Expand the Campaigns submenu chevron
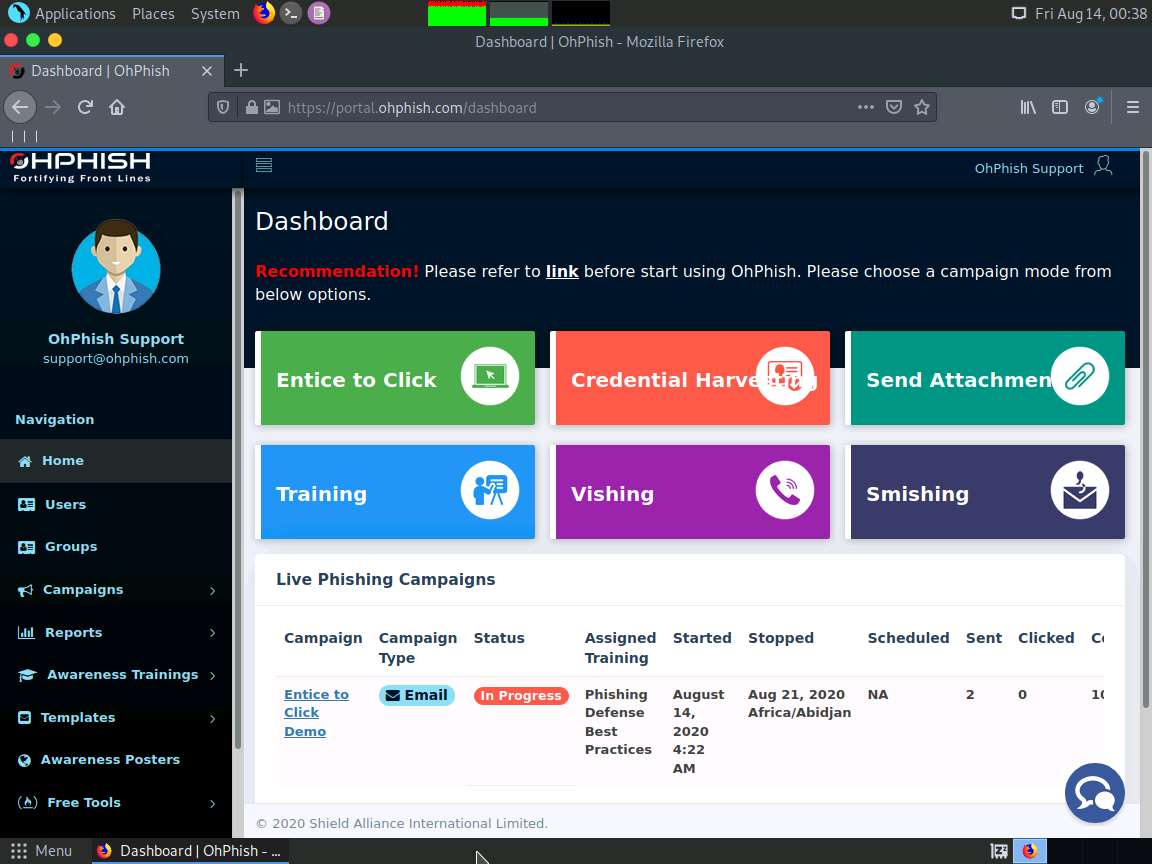 click(212, 591)
